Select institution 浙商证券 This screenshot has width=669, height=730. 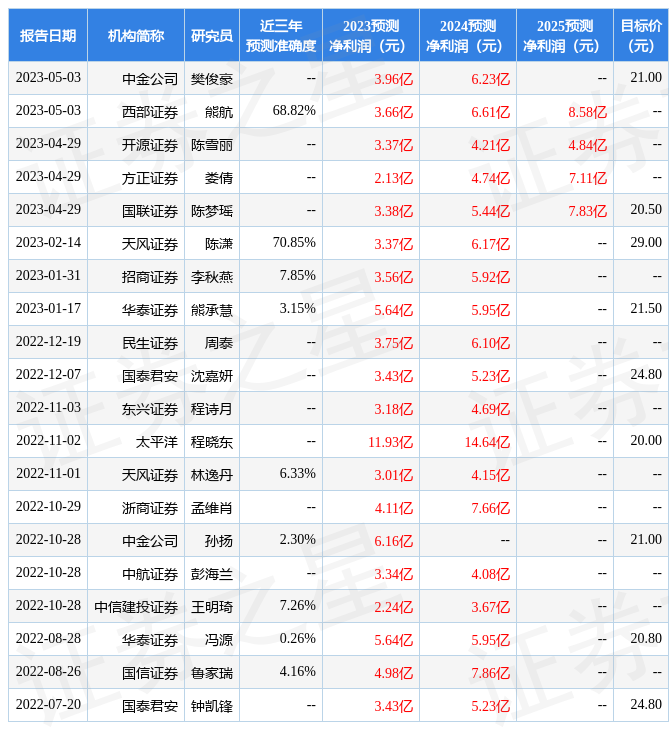pos(150,508)
